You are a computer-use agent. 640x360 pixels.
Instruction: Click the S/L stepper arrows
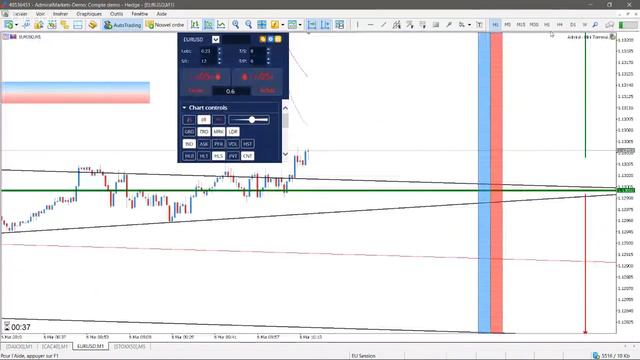pos(220,61)
